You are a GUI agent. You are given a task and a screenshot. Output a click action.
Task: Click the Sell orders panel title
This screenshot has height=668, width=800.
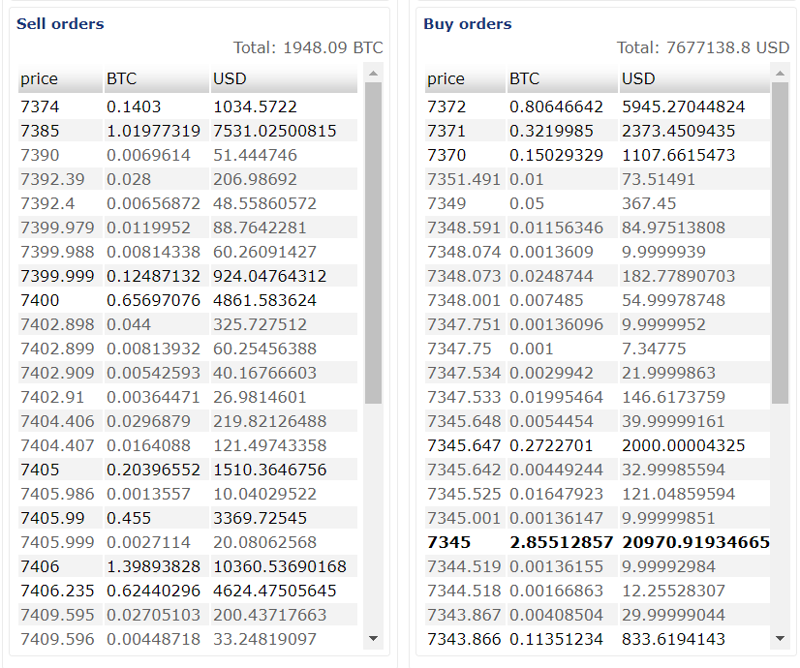coord(60,23)
